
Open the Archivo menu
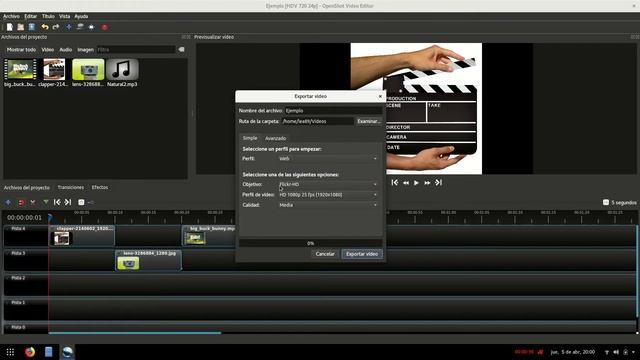(x=11, y=16)
